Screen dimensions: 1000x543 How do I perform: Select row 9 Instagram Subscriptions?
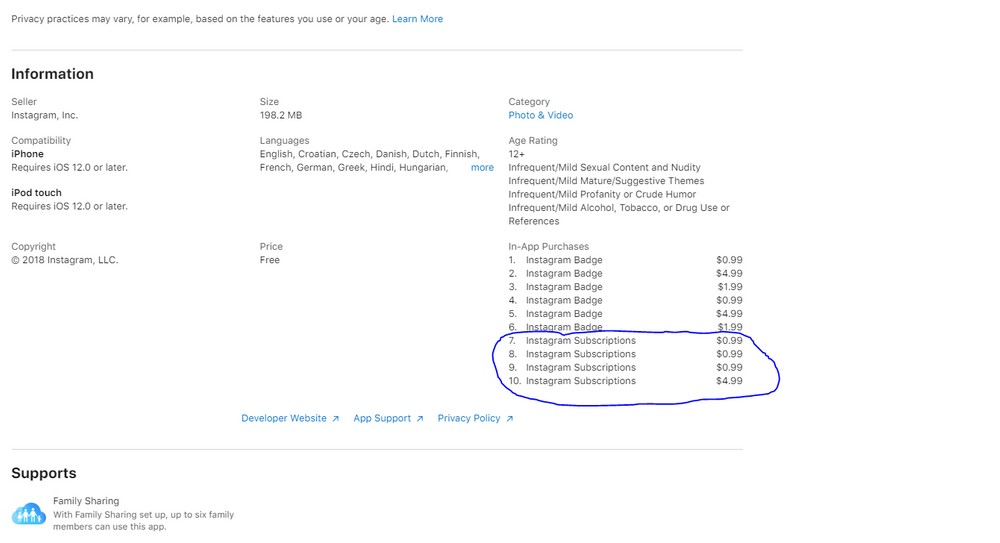click(x=625, y=368)
